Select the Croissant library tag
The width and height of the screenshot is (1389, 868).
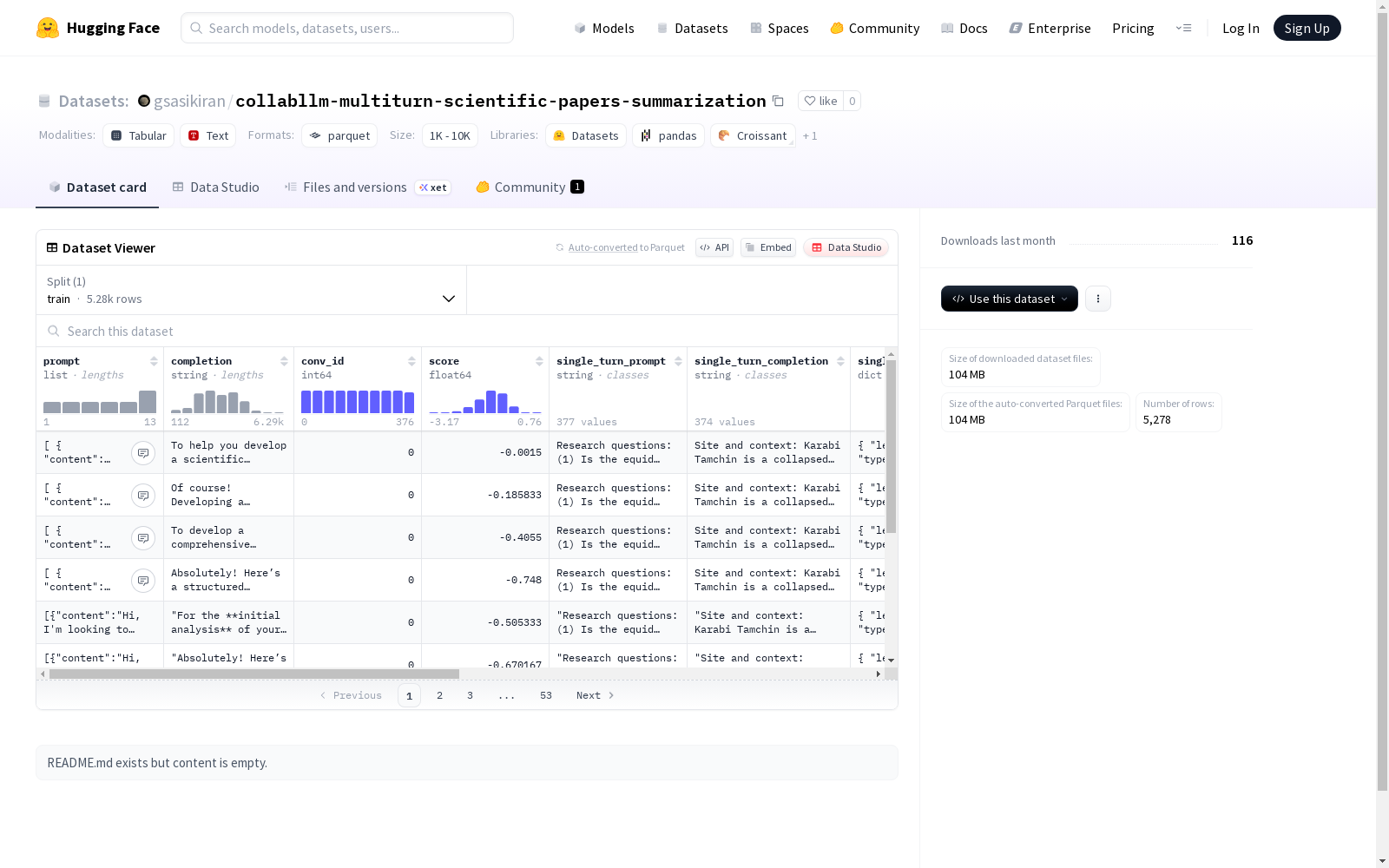coord(753,135)
